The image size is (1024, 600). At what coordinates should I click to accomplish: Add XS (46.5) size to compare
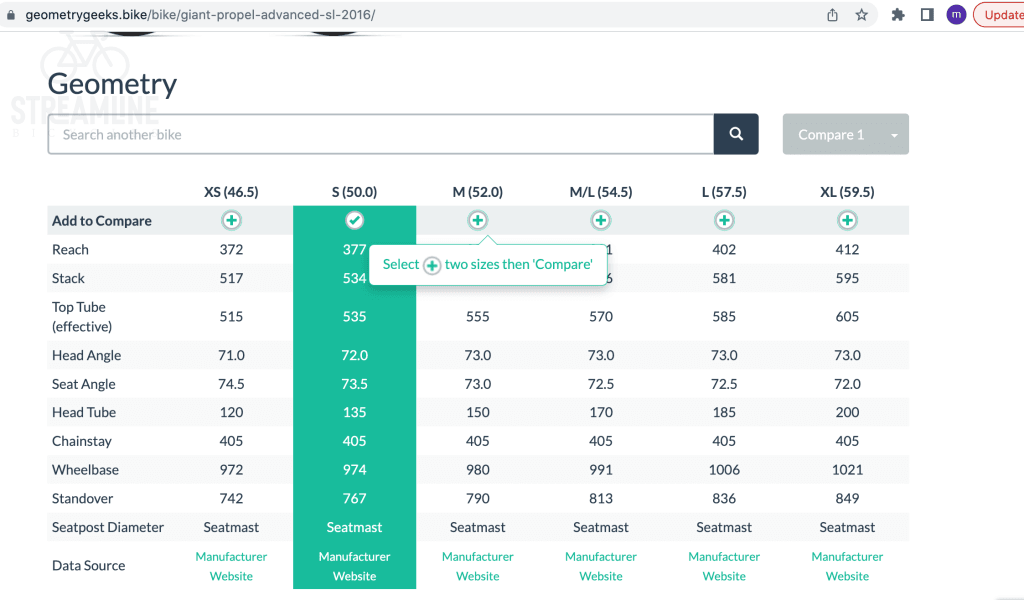click(231, 220)
